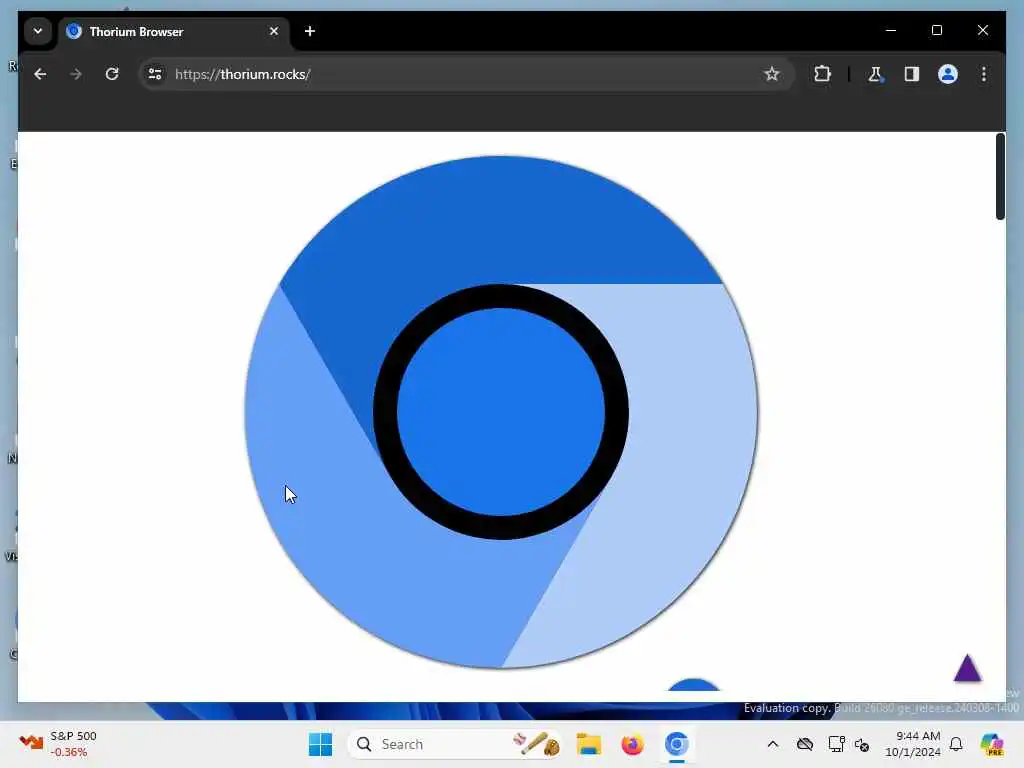Expand the tab search dropdown
The width and height of the screenshot is (1024, 768).
point(38,31)
